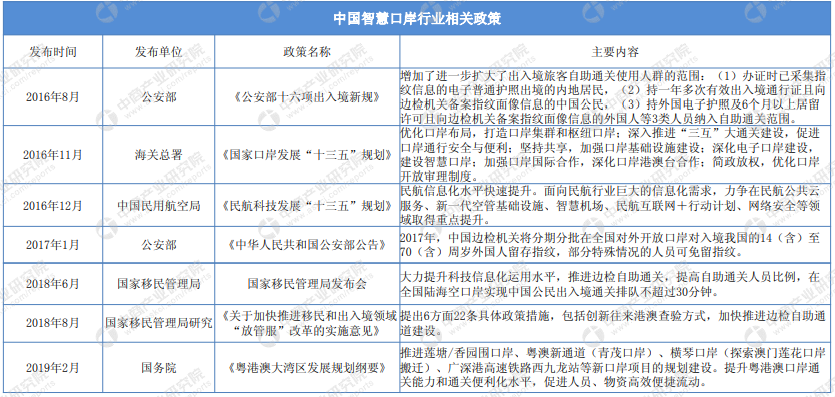
Task: Click the date cell 2016年11月
Action: (53, 155)
